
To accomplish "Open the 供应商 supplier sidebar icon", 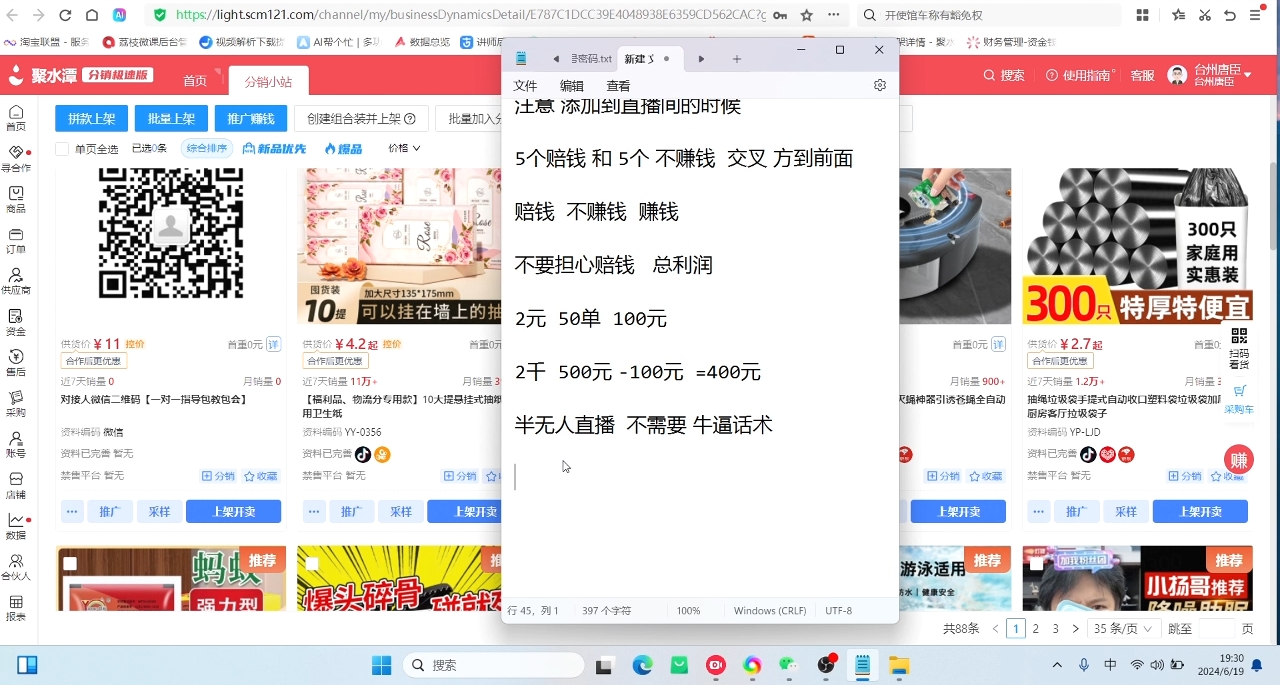I will 16,279.
